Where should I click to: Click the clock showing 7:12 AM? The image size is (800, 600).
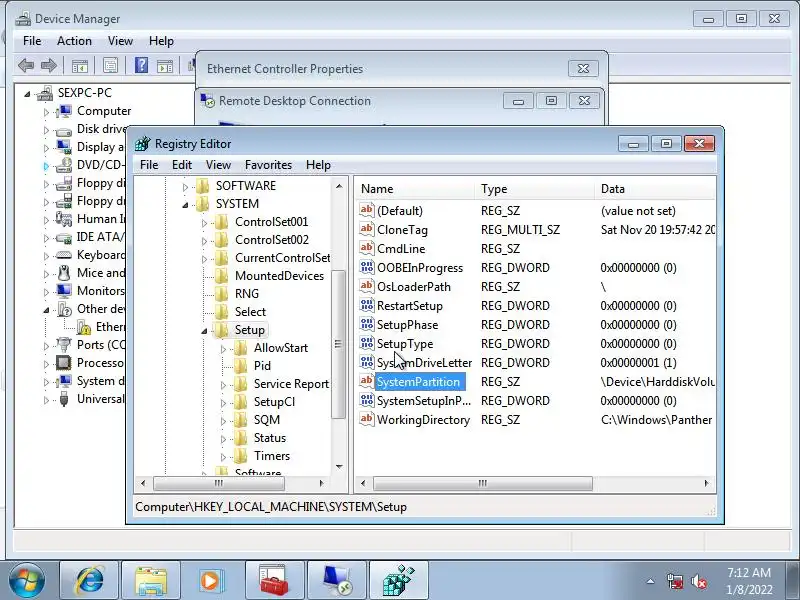click(749, 572)
